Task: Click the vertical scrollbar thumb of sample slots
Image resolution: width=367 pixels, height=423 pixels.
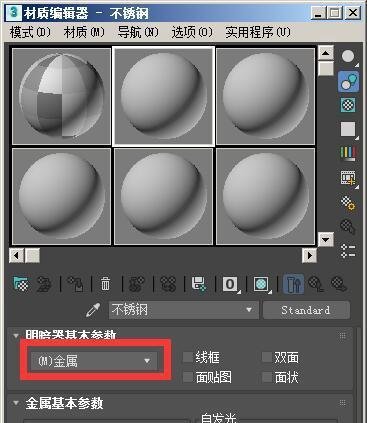Action: point(326,69)
